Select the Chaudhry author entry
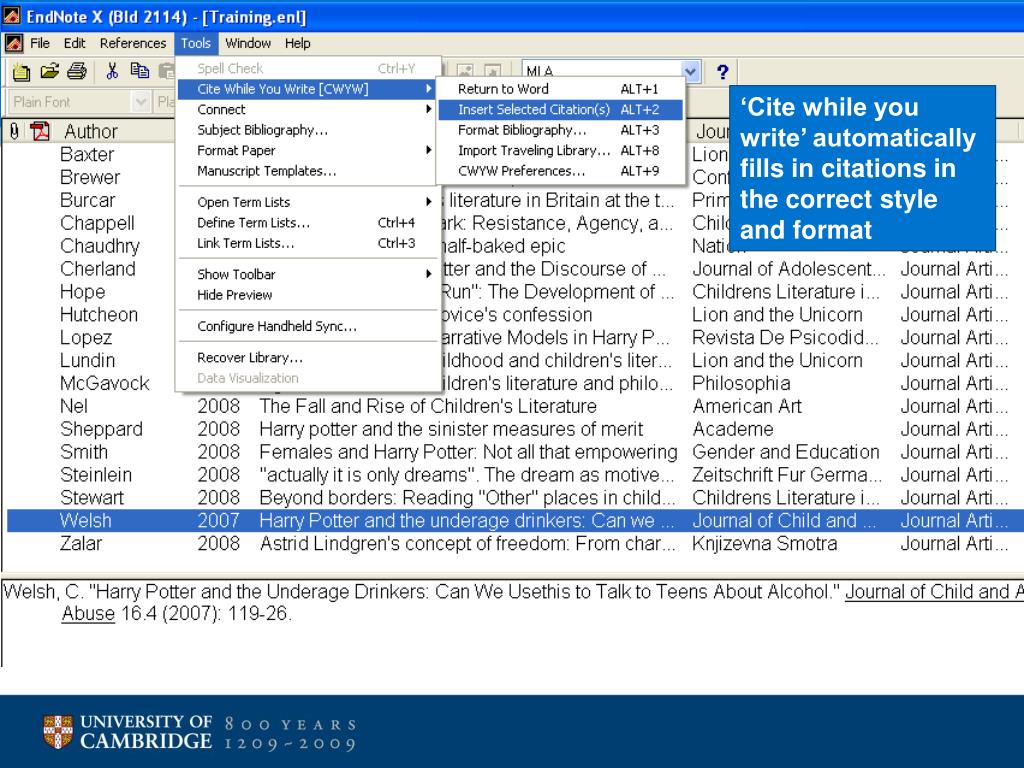The height and width of the screenshot is (768, 1024). (x=100, y=246)
